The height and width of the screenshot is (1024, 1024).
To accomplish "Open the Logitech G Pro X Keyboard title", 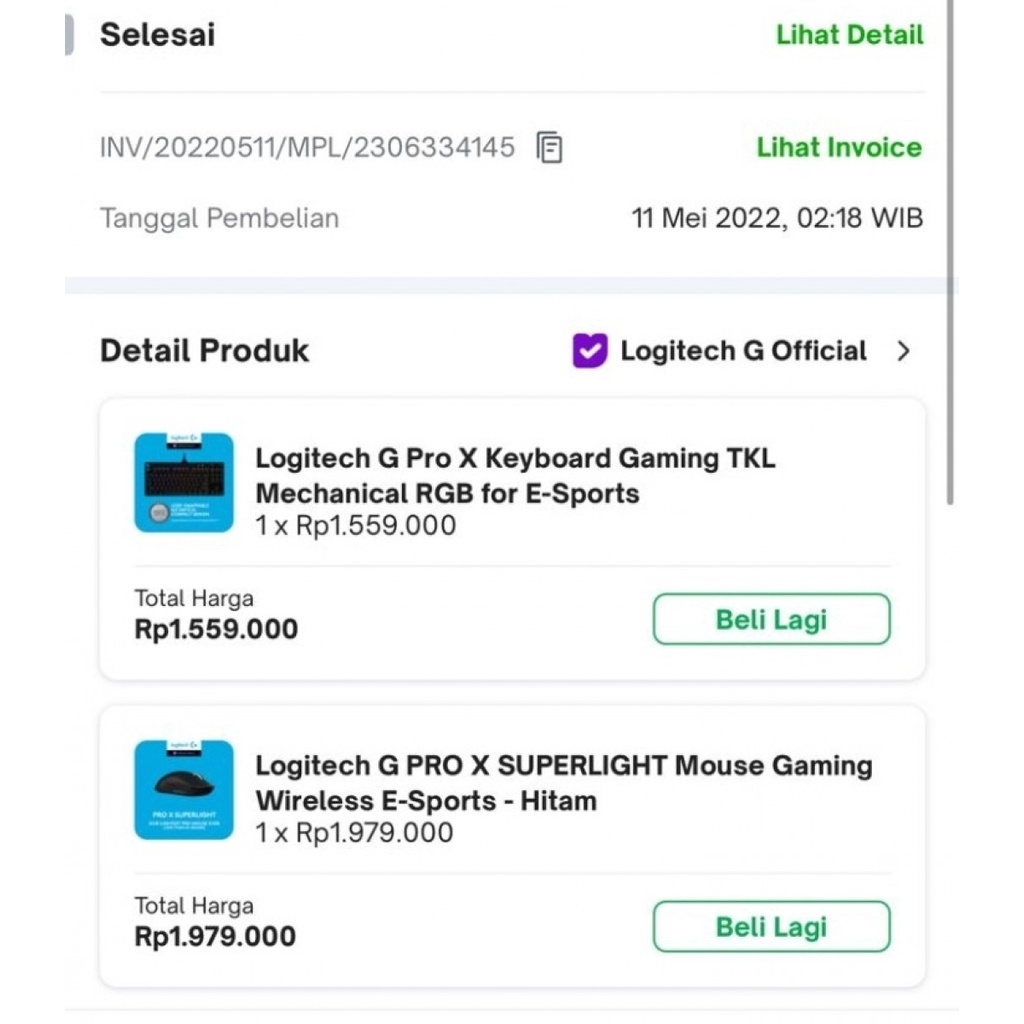I will [515, 476].
